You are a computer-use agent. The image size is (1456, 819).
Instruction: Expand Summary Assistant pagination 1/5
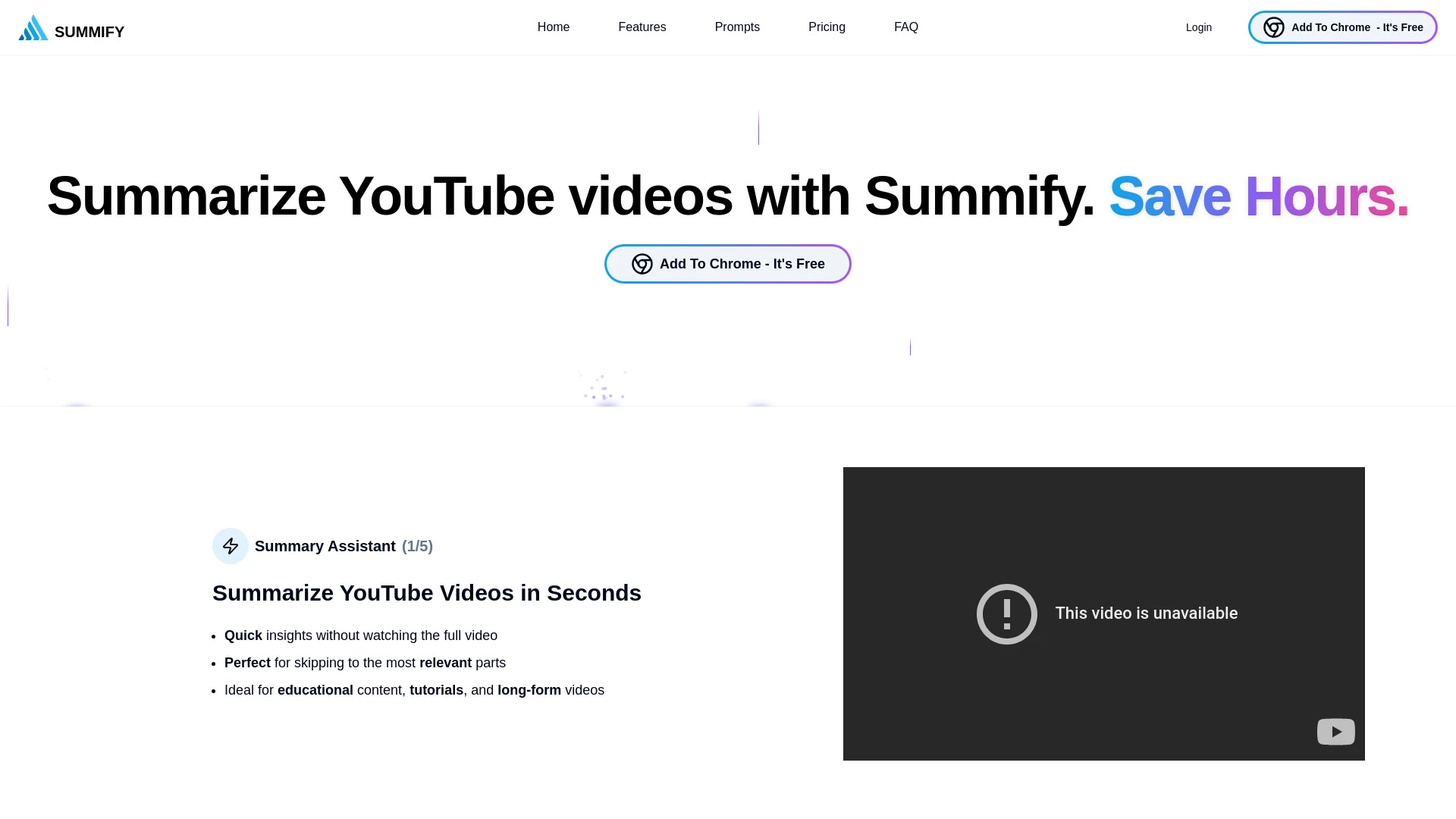417,546
